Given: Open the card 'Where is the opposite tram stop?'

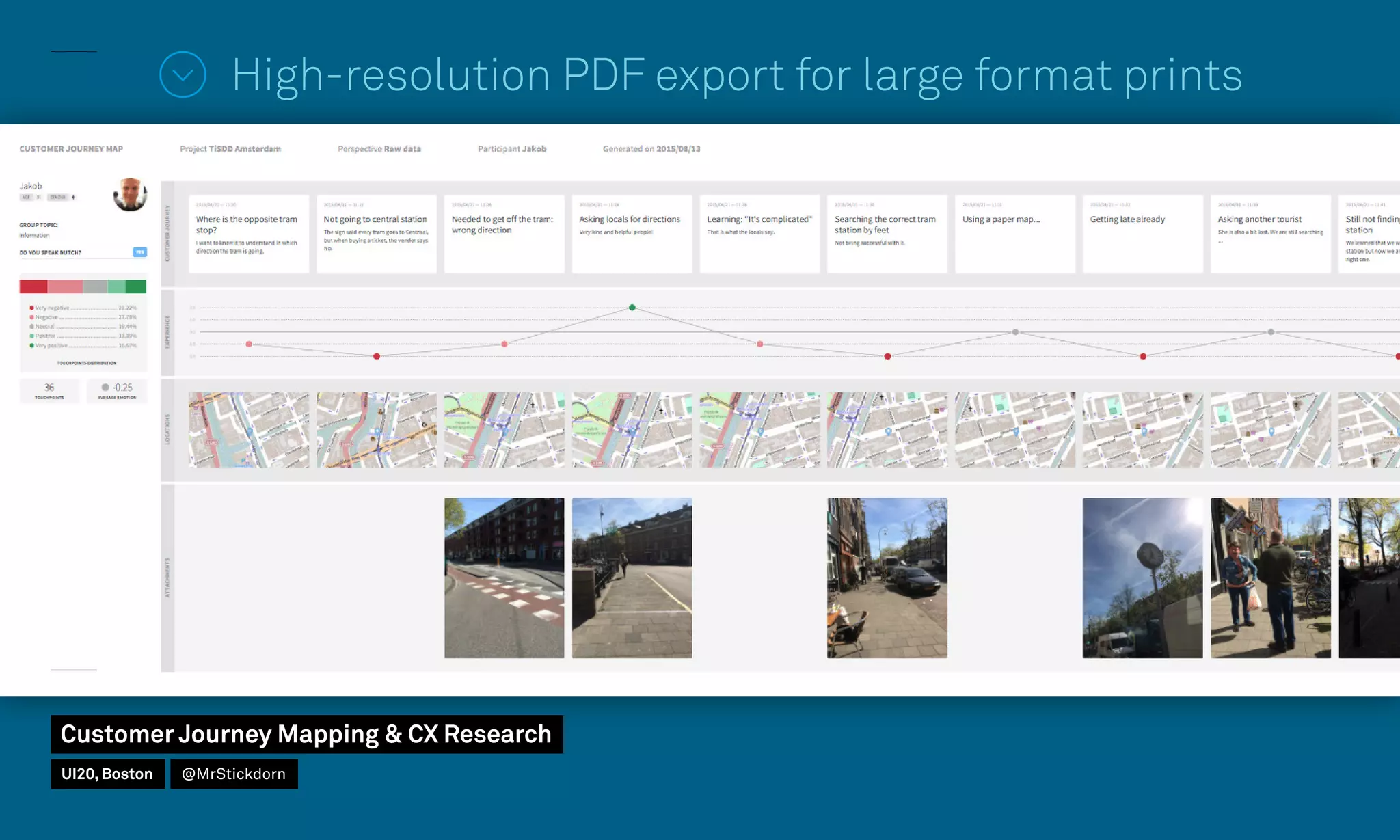Looking at the screenshot, I should pyautogui.click(x=249, y=234).
